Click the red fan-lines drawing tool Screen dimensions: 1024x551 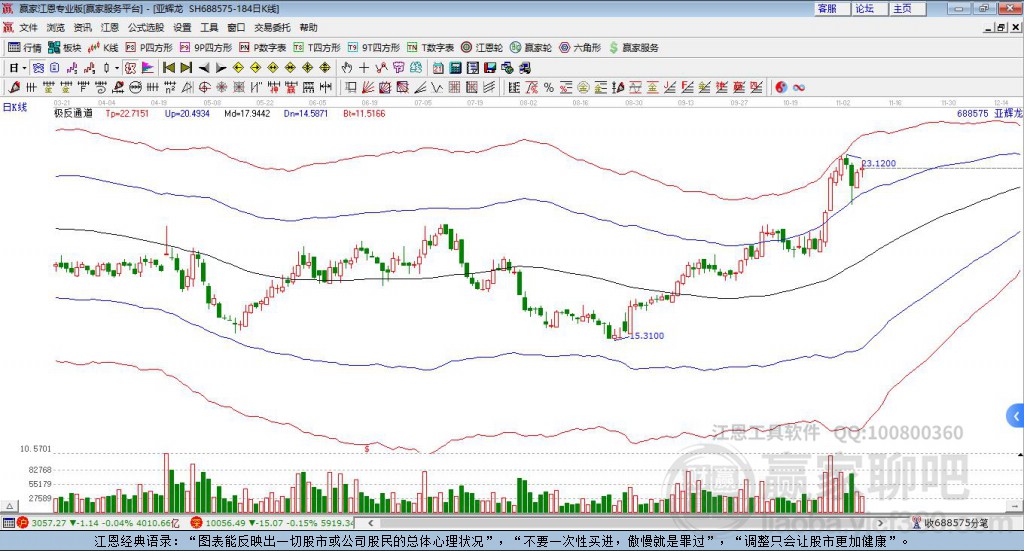368,87
